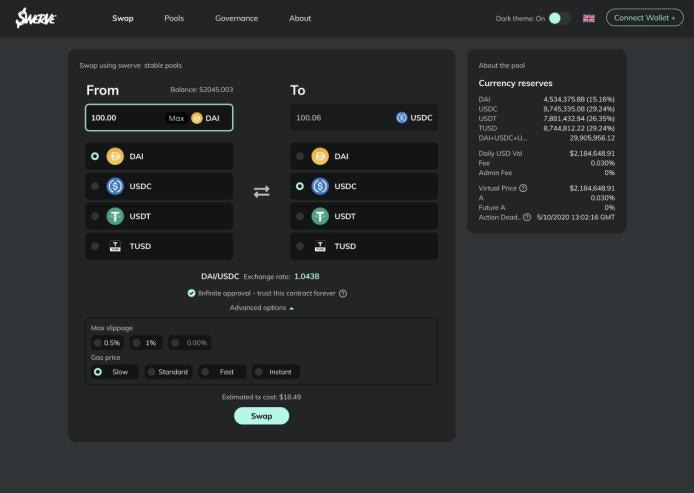Open the Governance nav item
This screenshot has height=493, width=694.
(236, 18)
